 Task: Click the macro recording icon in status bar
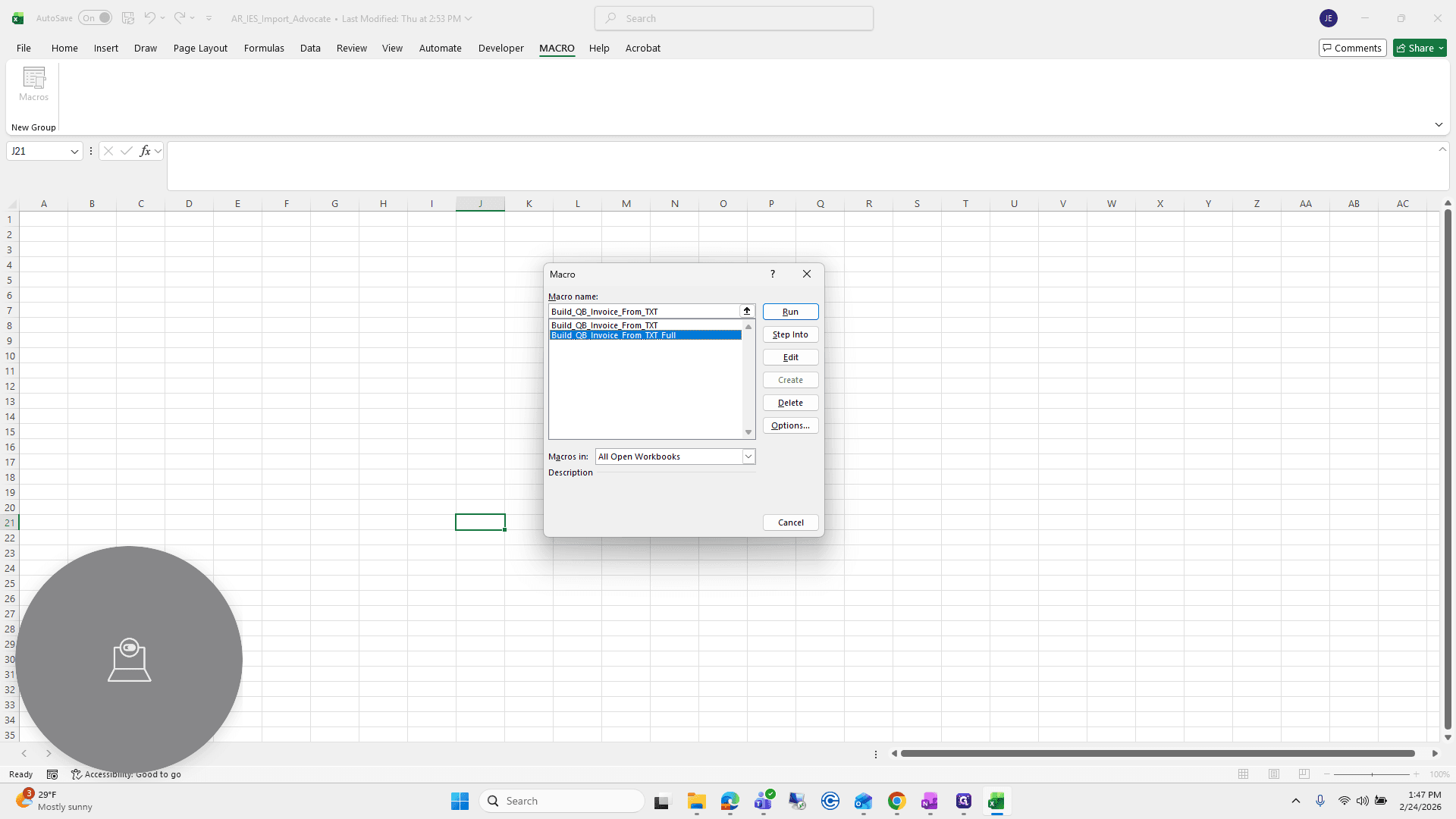click(52, 774)
